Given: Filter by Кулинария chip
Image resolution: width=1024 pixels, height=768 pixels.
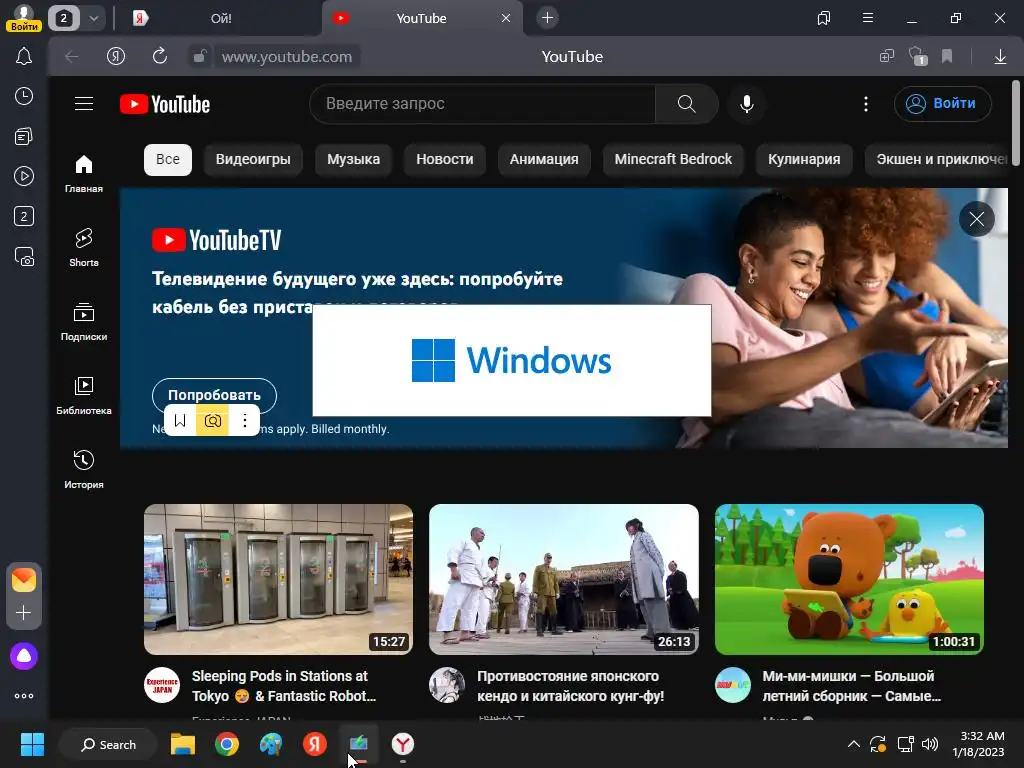Looking at the screenshot, I should pos(804,159).
